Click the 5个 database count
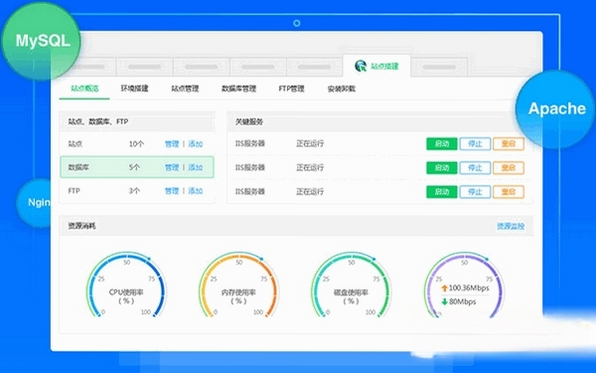The width and height of the screenshot is (596, 373). point(134,167)
